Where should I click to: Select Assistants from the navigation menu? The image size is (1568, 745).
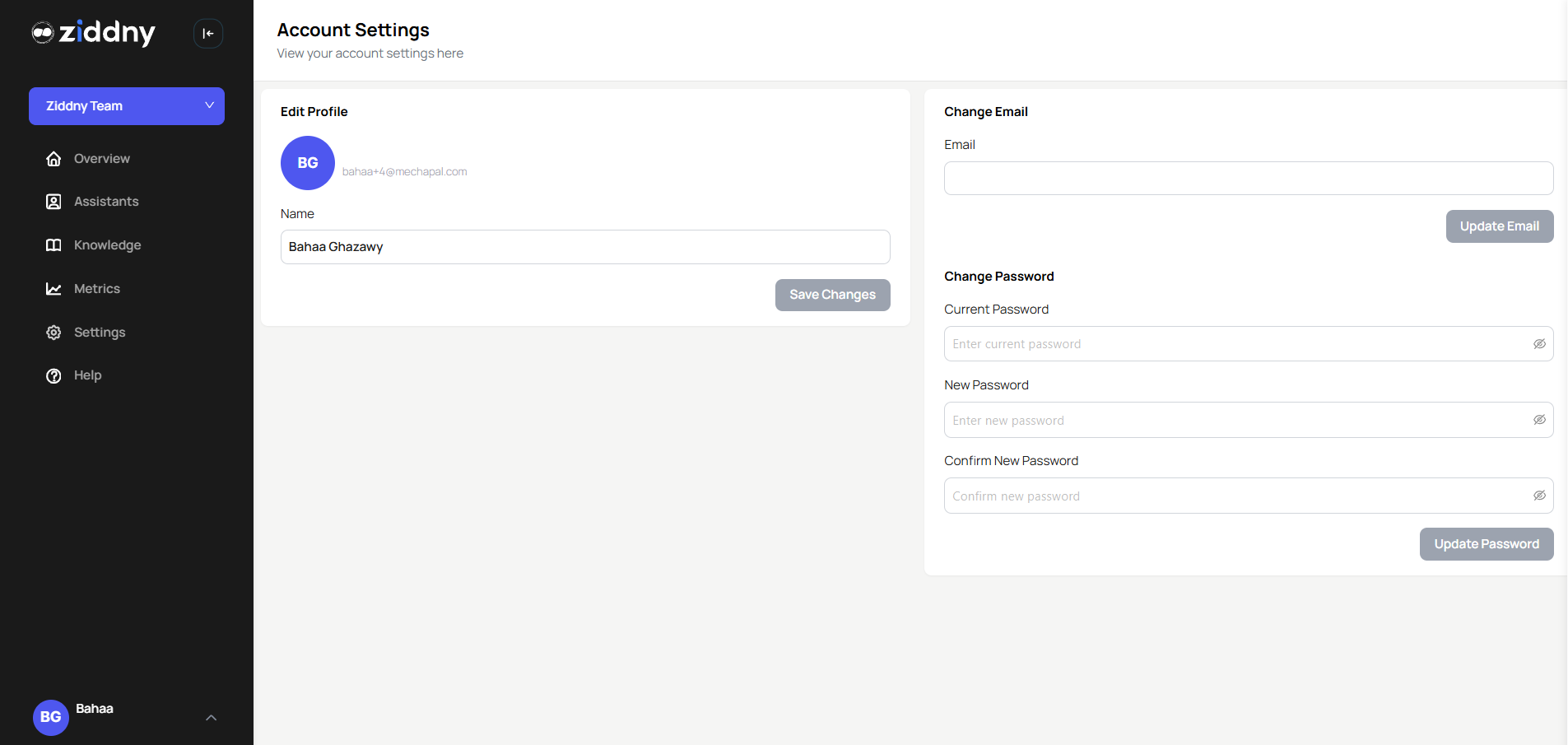click(106, 202)
